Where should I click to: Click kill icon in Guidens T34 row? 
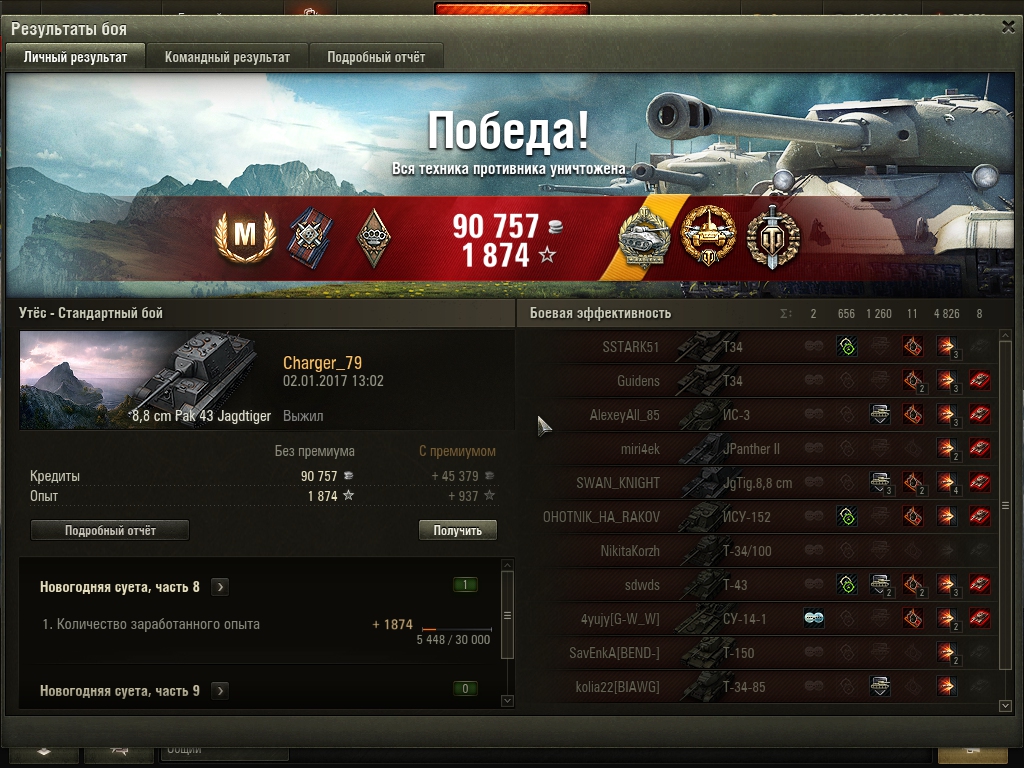point(980,380)
